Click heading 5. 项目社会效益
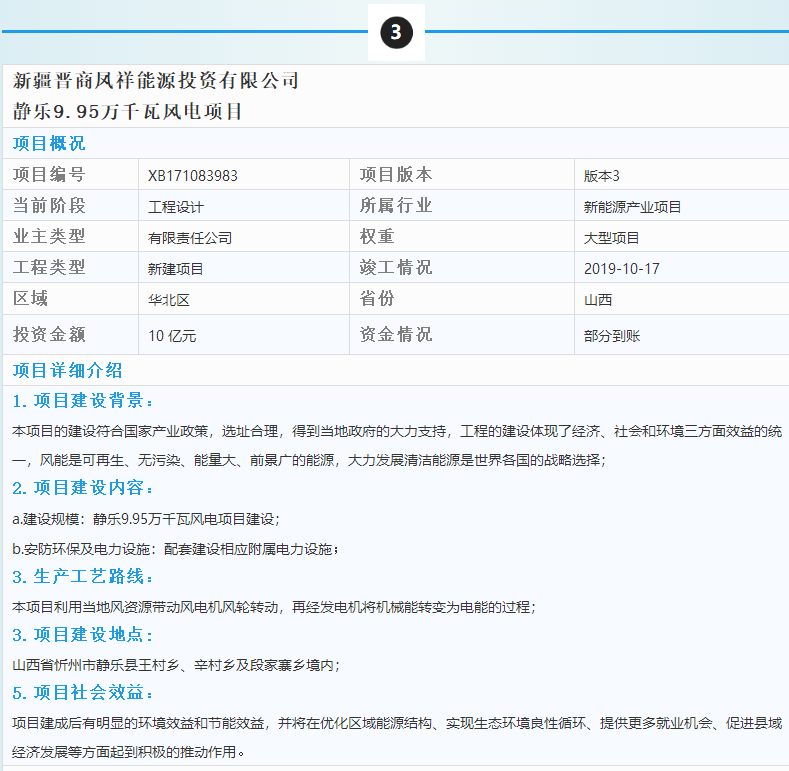The image size is (789, 771). pos(82,692)
